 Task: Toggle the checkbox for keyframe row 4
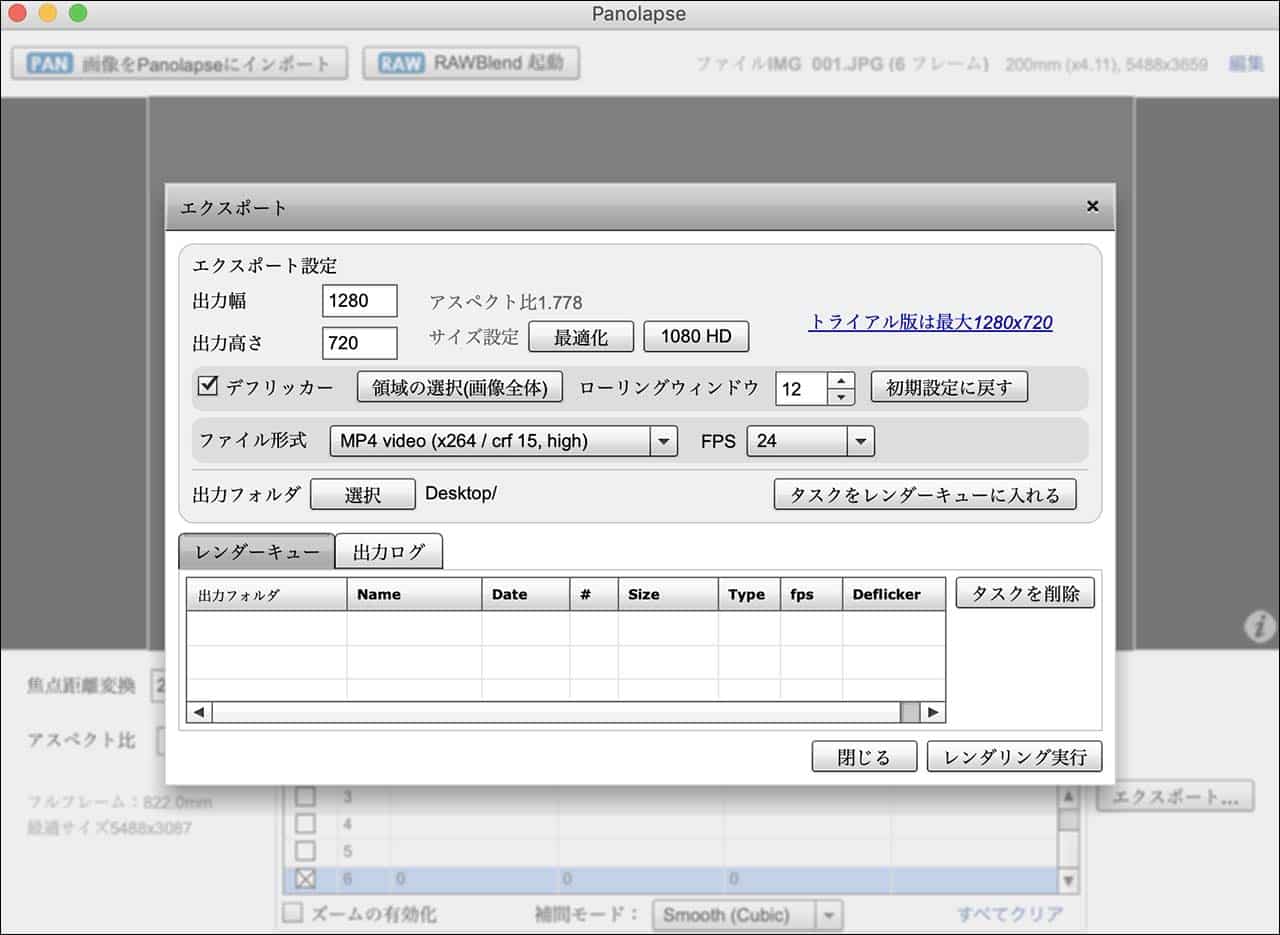(x=306, y=825)
